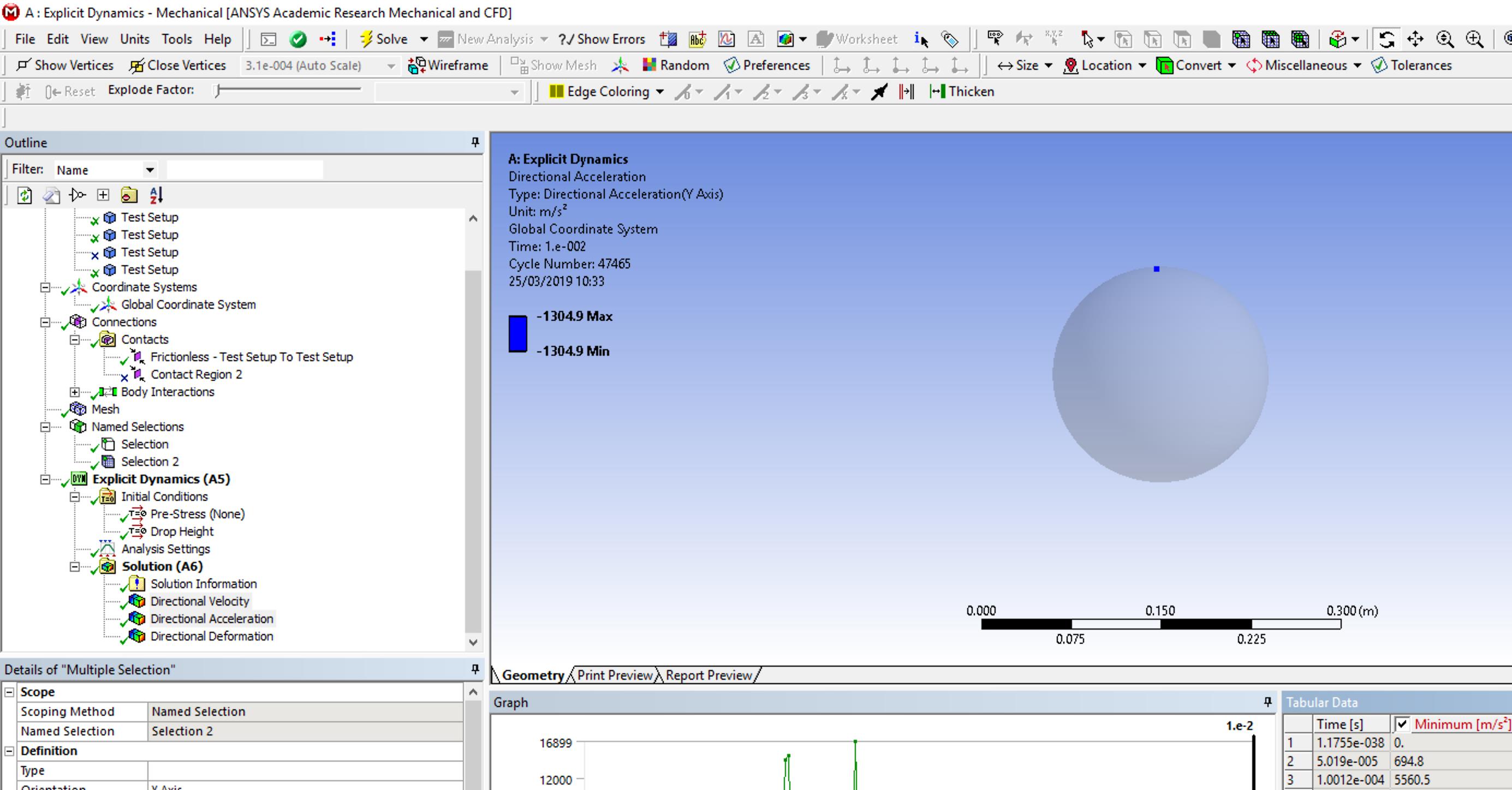Pin the Graph panel
1512x790 pixels.
[1268, 702]
